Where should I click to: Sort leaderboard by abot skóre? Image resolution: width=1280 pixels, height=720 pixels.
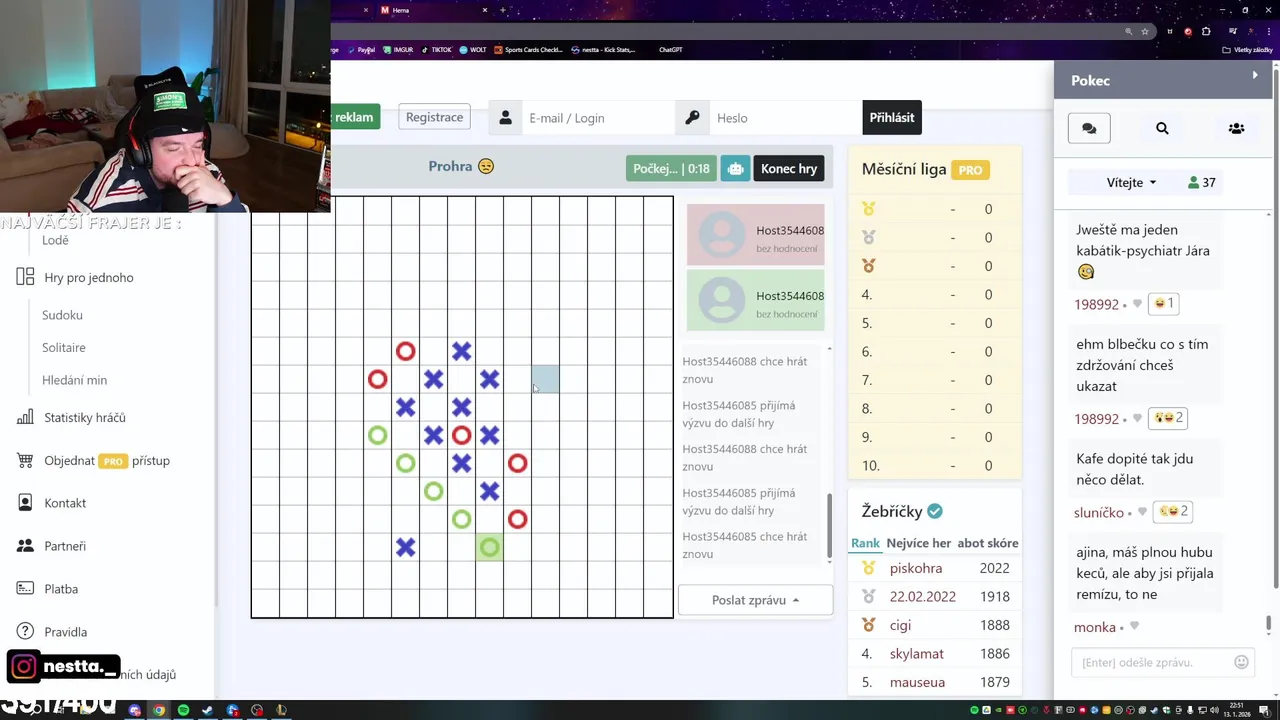click(988, 543)
